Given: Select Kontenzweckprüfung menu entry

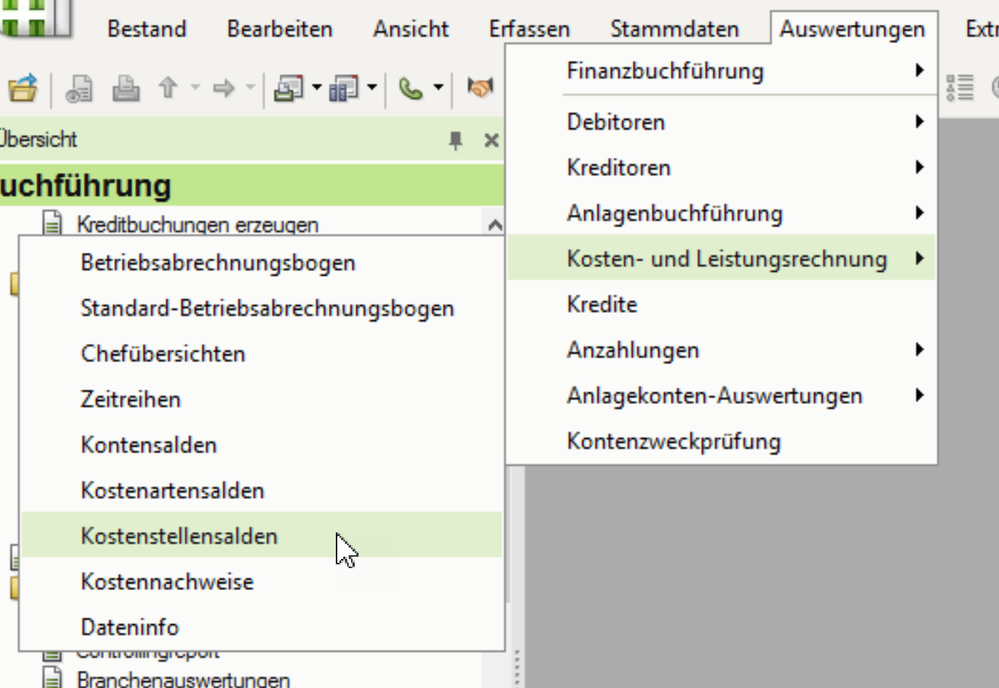Looking at the screenshot, I should 673,441.
